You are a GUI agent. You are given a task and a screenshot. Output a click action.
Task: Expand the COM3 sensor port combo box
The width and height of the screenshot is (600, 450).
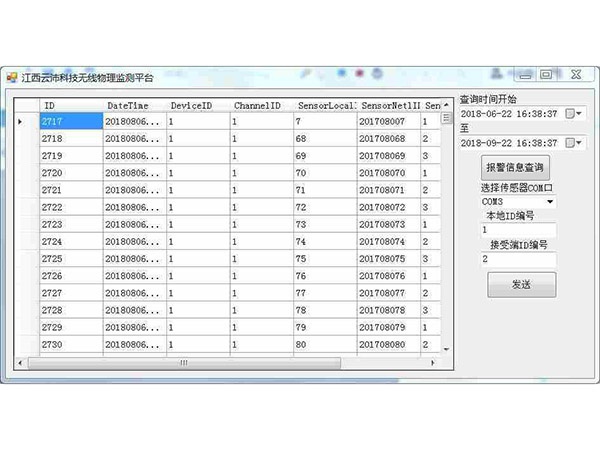[549, 202]
